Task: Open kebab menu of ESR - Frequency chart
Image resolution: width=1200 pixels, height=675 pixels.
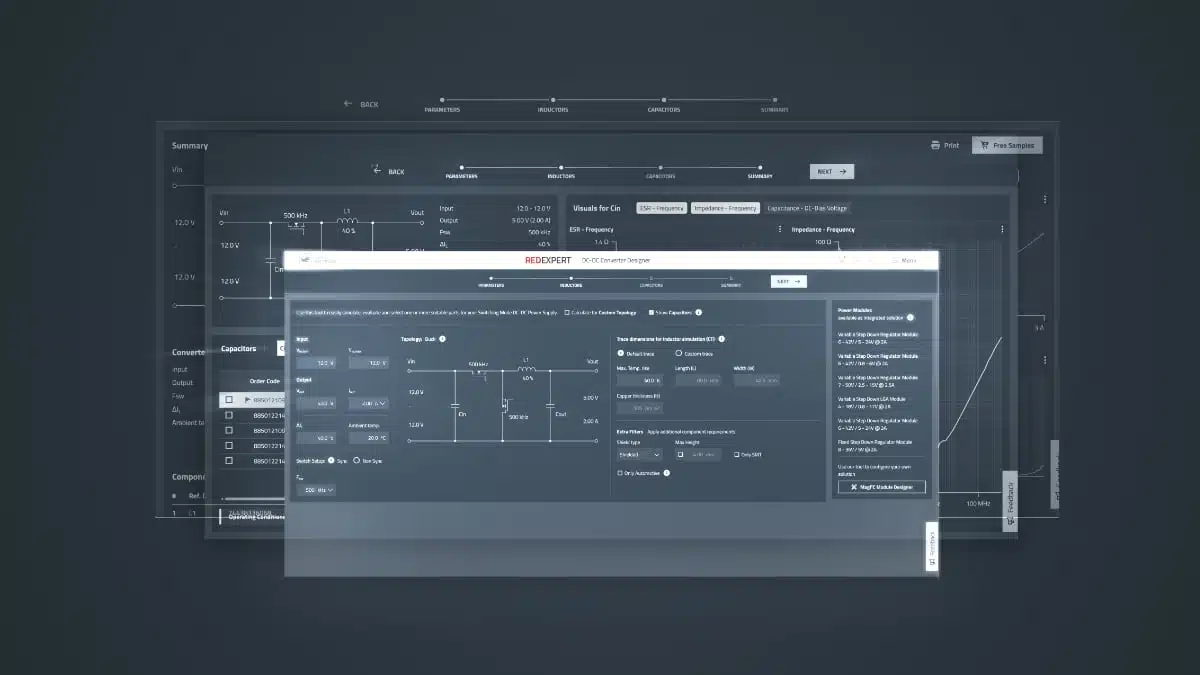Action: [779, 229]
